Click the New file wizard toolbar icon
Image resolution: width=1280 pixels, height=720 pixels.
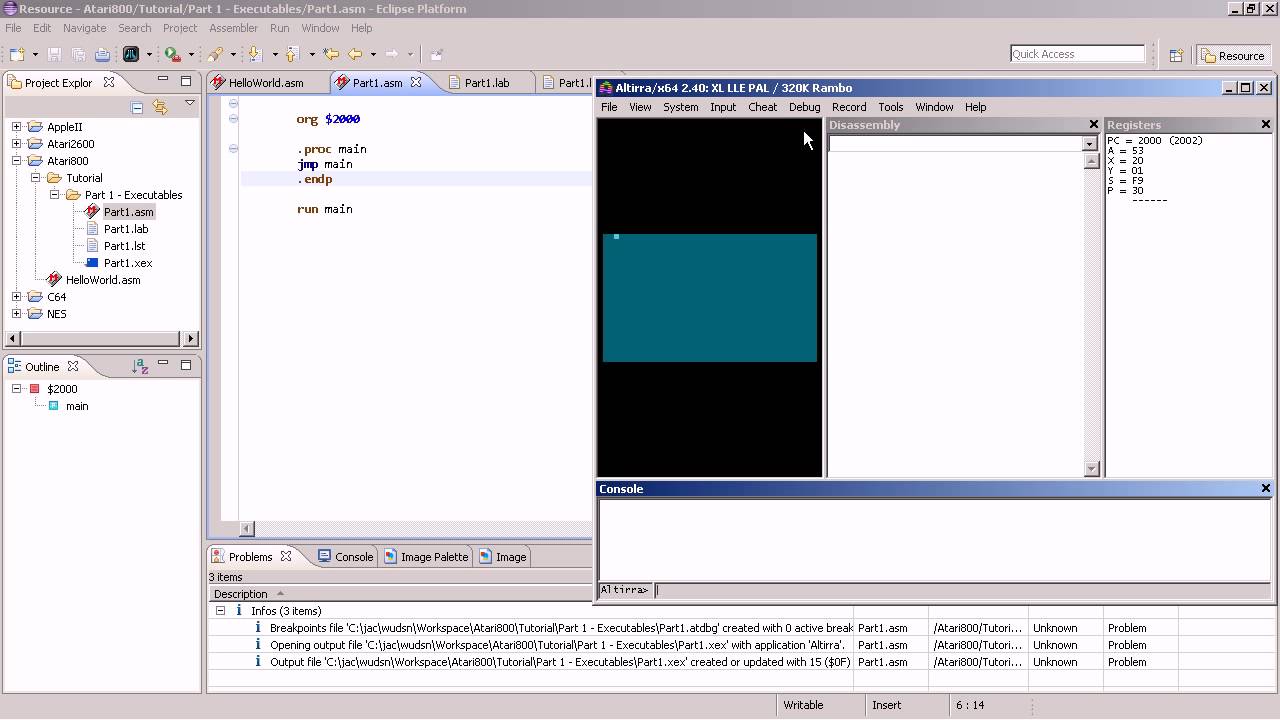(x=17, y=54)
